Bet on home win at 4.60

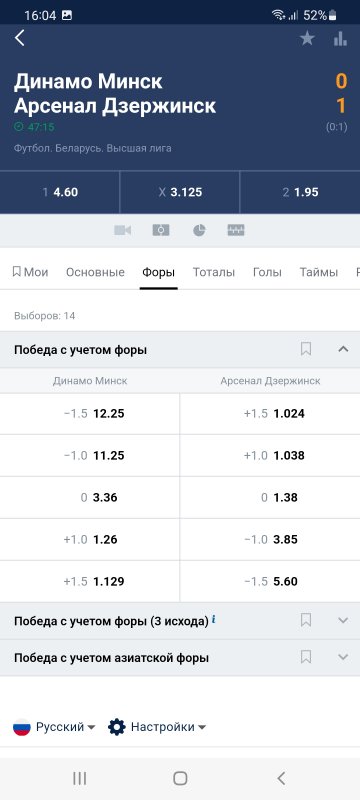tap(60, 192)
